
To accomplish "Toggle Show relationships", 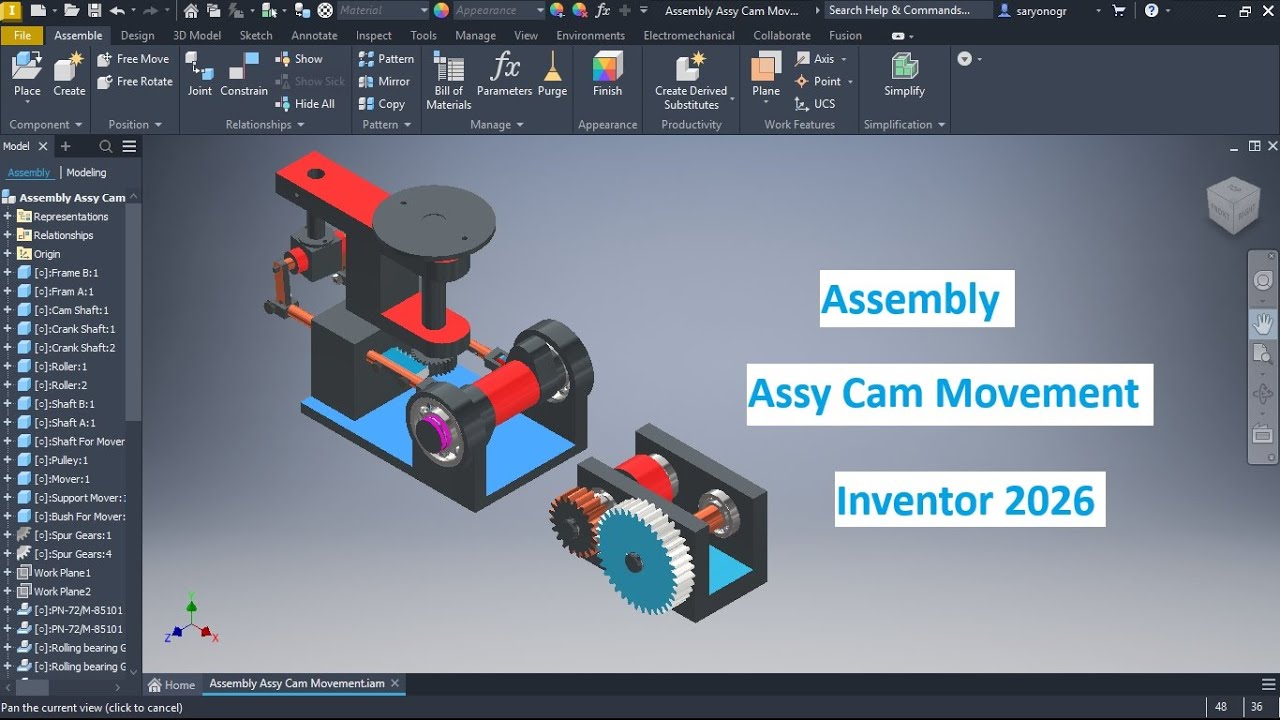I will click(299, 59).
